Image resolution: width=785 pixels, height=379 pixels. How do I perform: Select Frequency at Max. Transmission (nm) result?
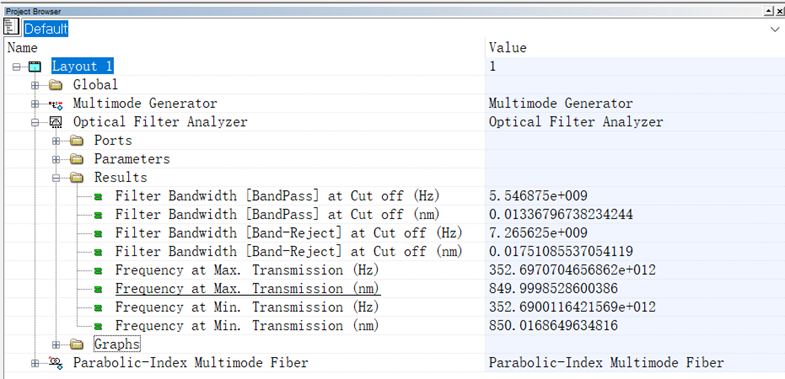click(x=248, y=288)
